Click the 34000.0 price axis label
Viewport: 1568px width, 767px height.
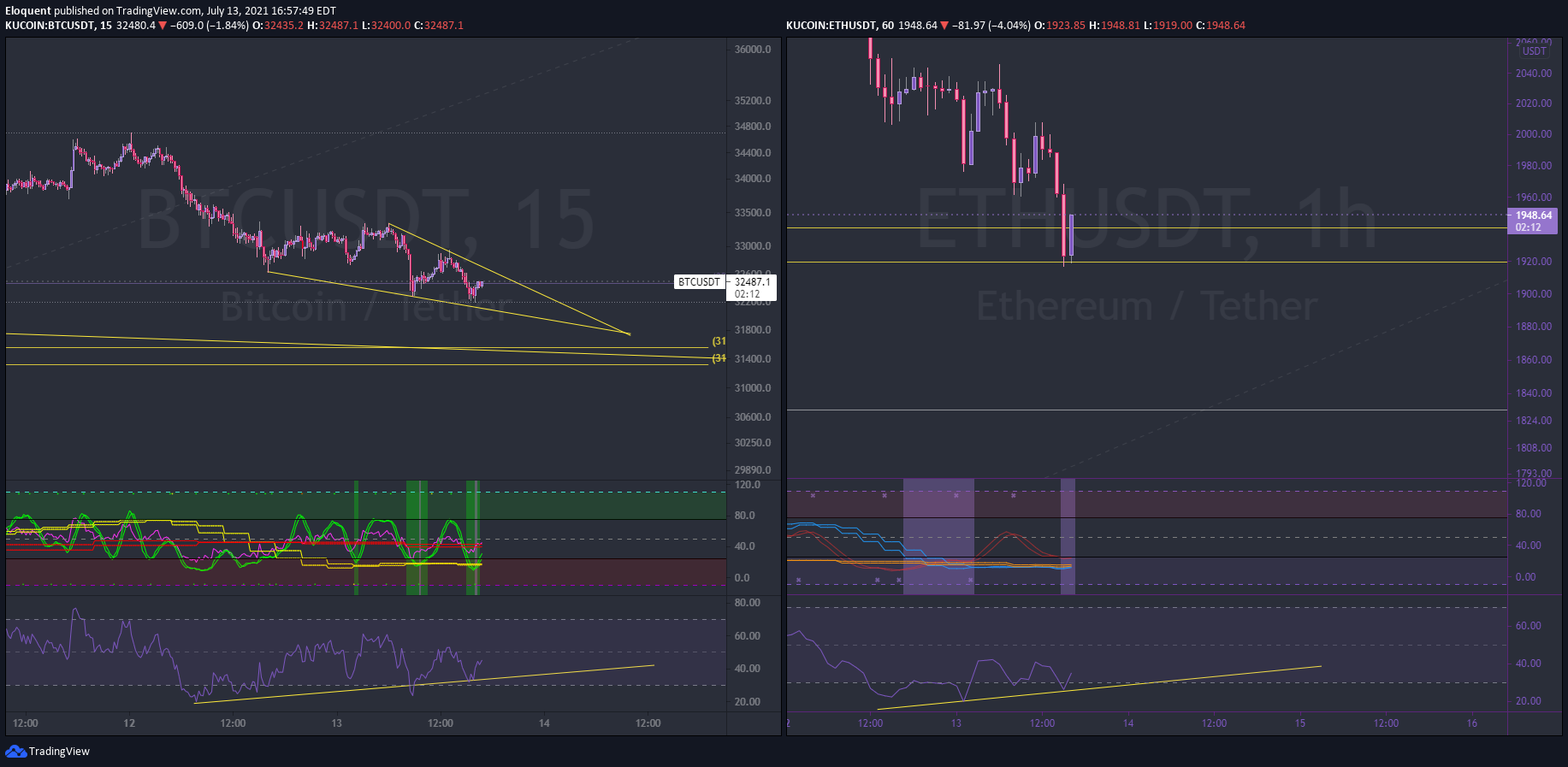click(753, 179)
